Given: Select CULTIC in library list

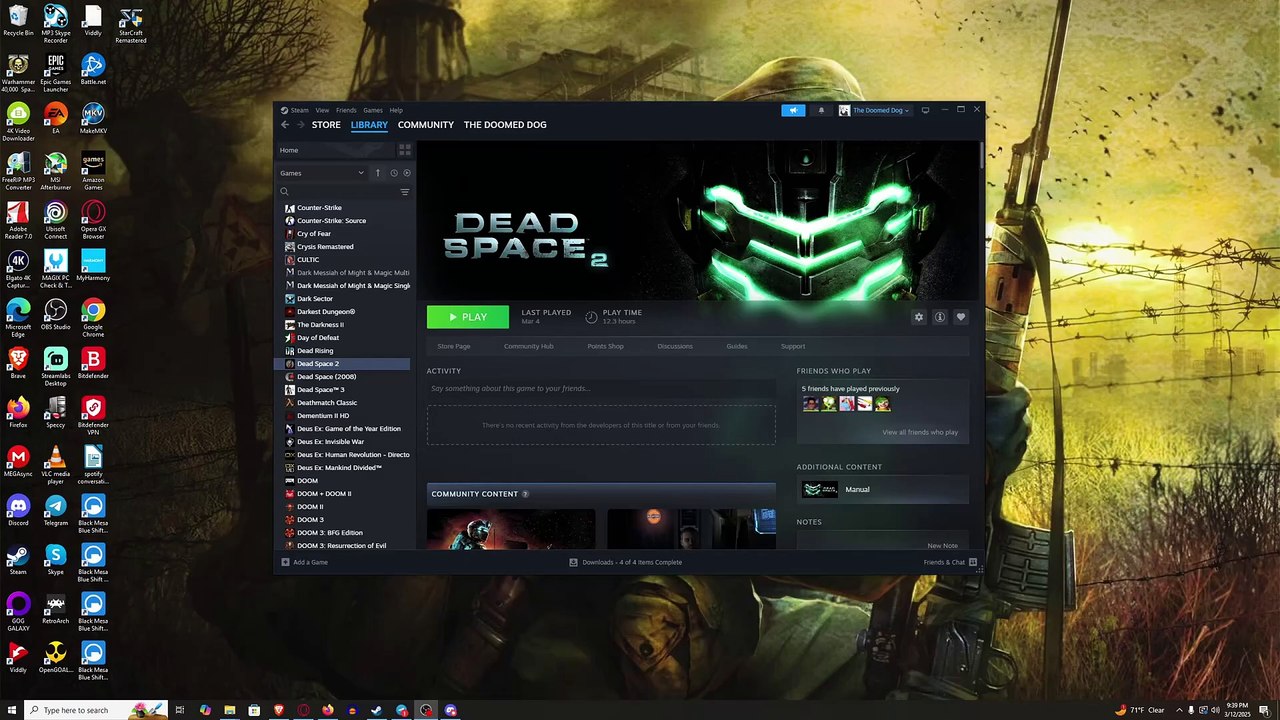Looking at the screenshot, I should tap(342, 259).
